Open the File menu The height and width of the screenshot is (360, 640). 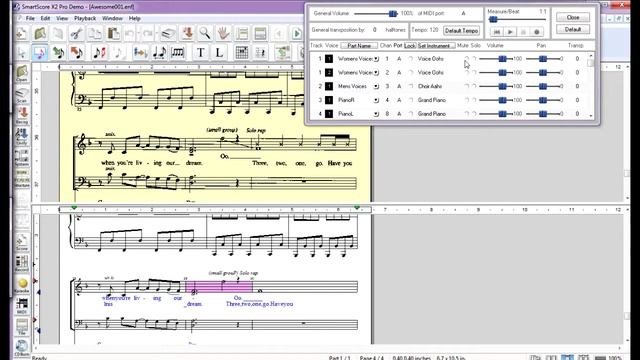click(x=30, y=18)
